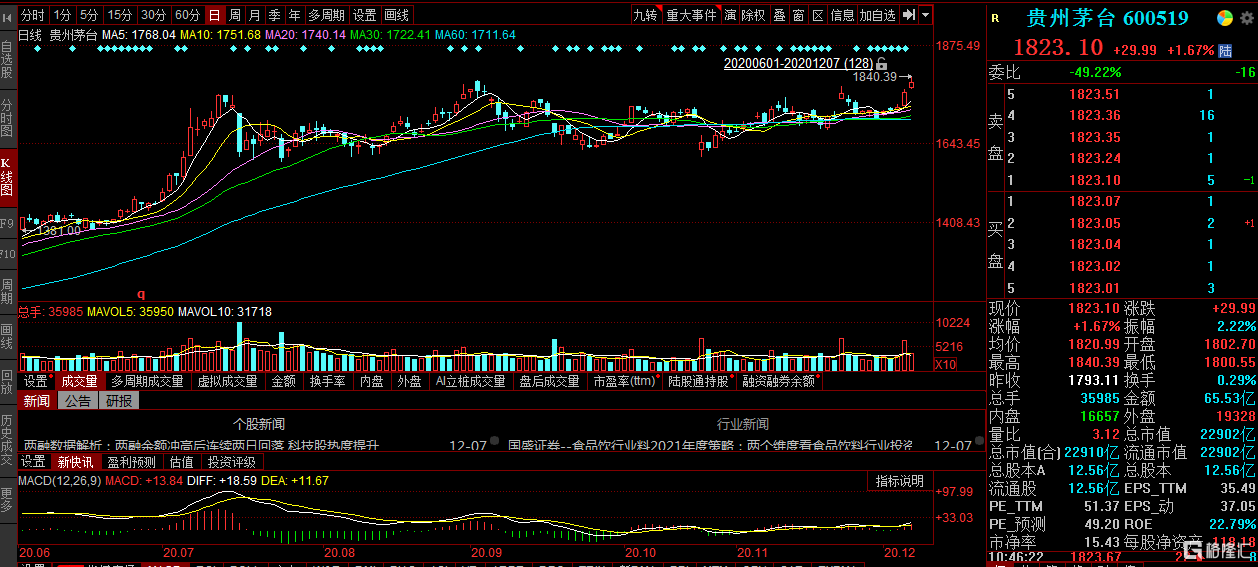Open F9 in the left sidebar
This screenshot has height=567, width=1258.
click(x=7, y=223)
